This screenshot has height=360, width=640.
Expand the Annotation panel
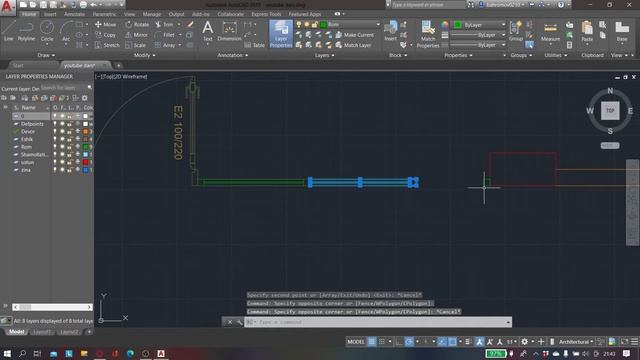point(233,55)
